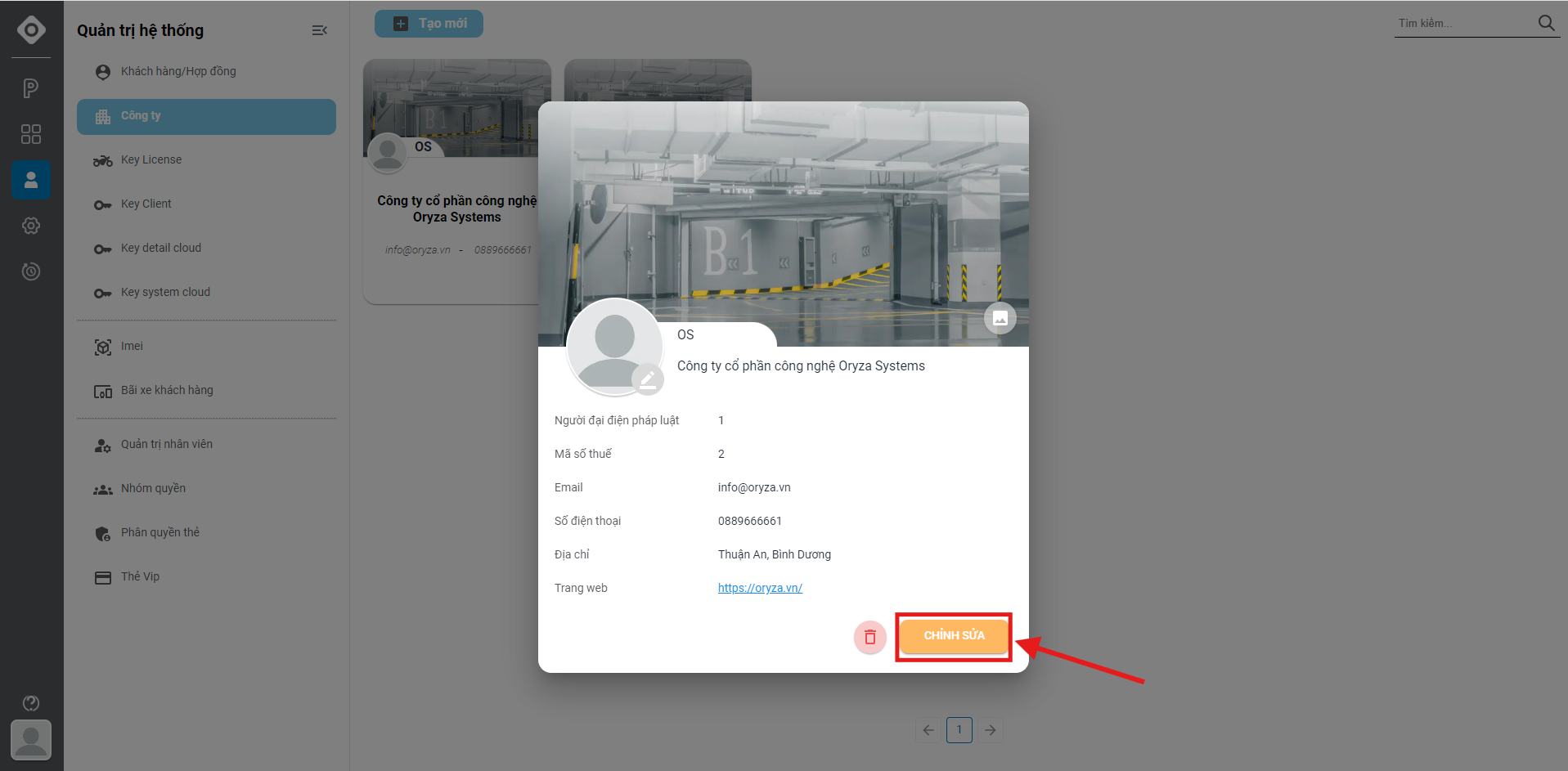The height and width of the screenshot is (771, 1568).
Task: Click the Oryza logo icon in left rail
Action: click(31, 29)
